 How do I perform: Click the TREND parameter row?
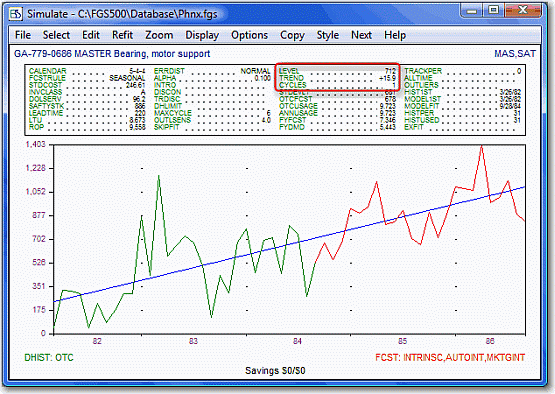[337, 78]
